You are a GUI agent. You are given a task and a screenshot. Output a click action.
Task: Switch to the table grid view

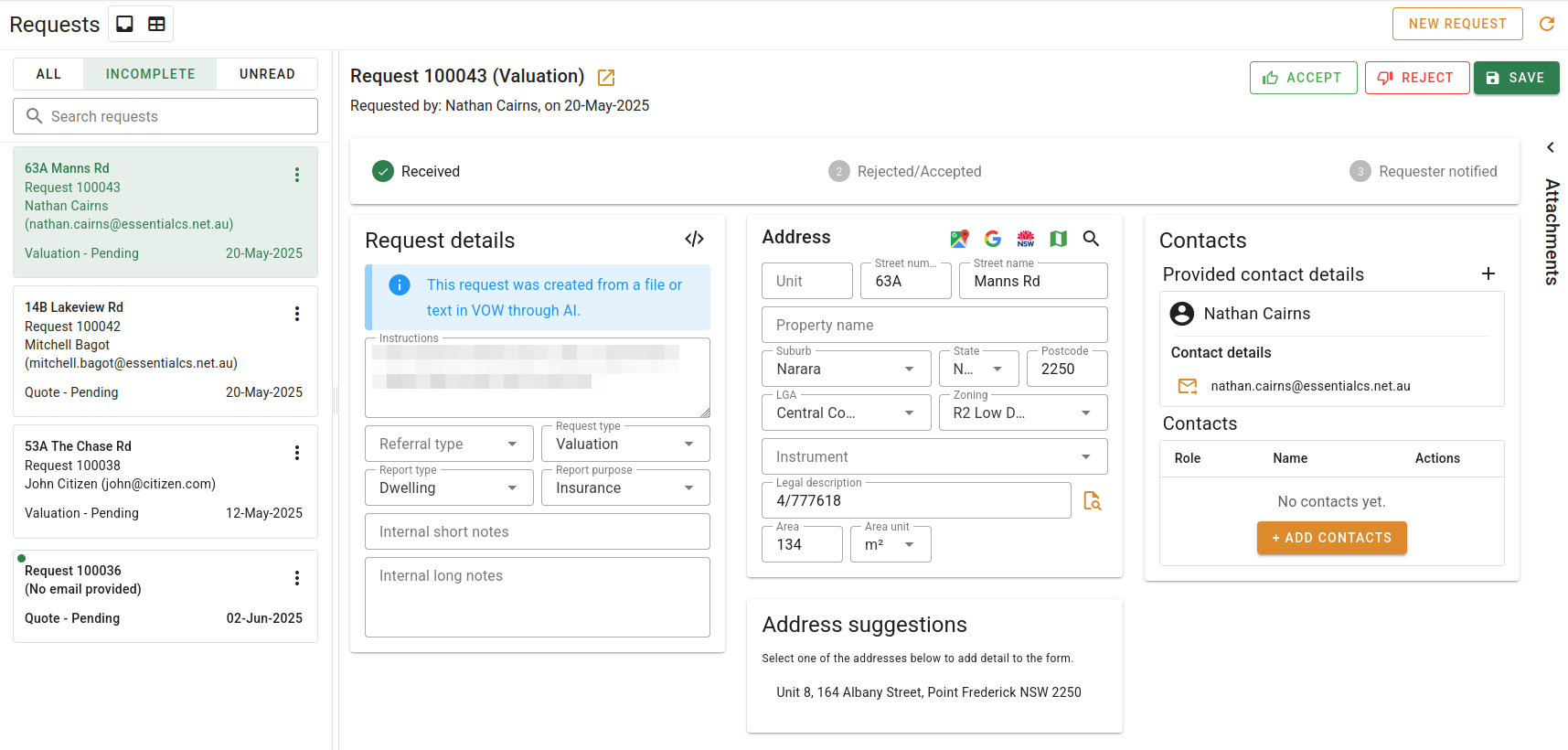click(156, 24)
